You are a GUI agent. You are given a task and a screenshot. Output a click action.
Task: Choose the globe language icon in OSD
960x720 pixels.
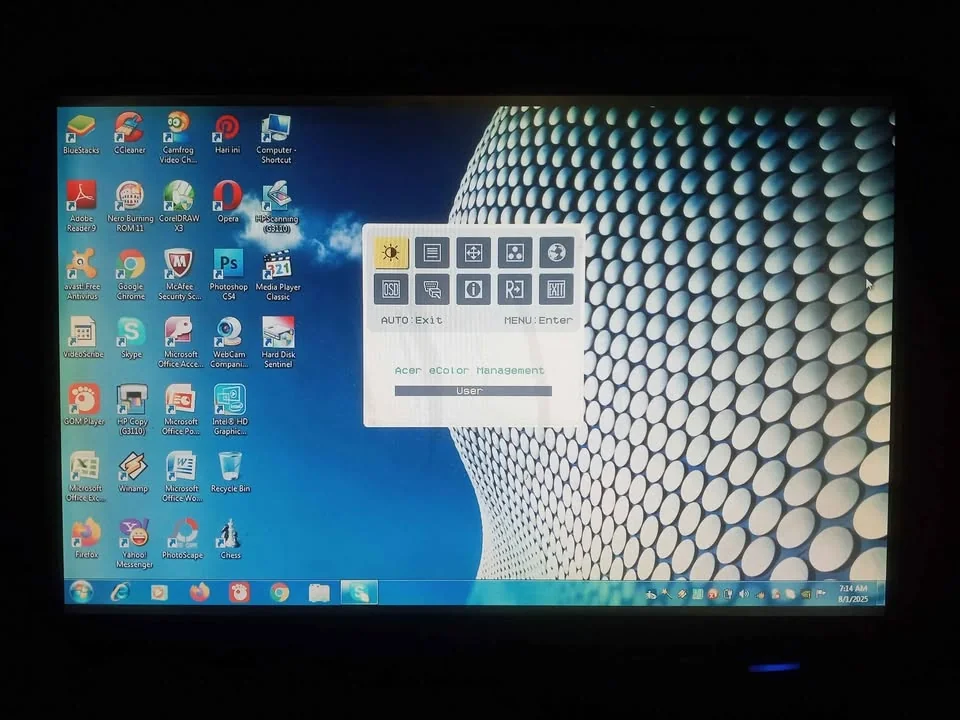[557, 252]
